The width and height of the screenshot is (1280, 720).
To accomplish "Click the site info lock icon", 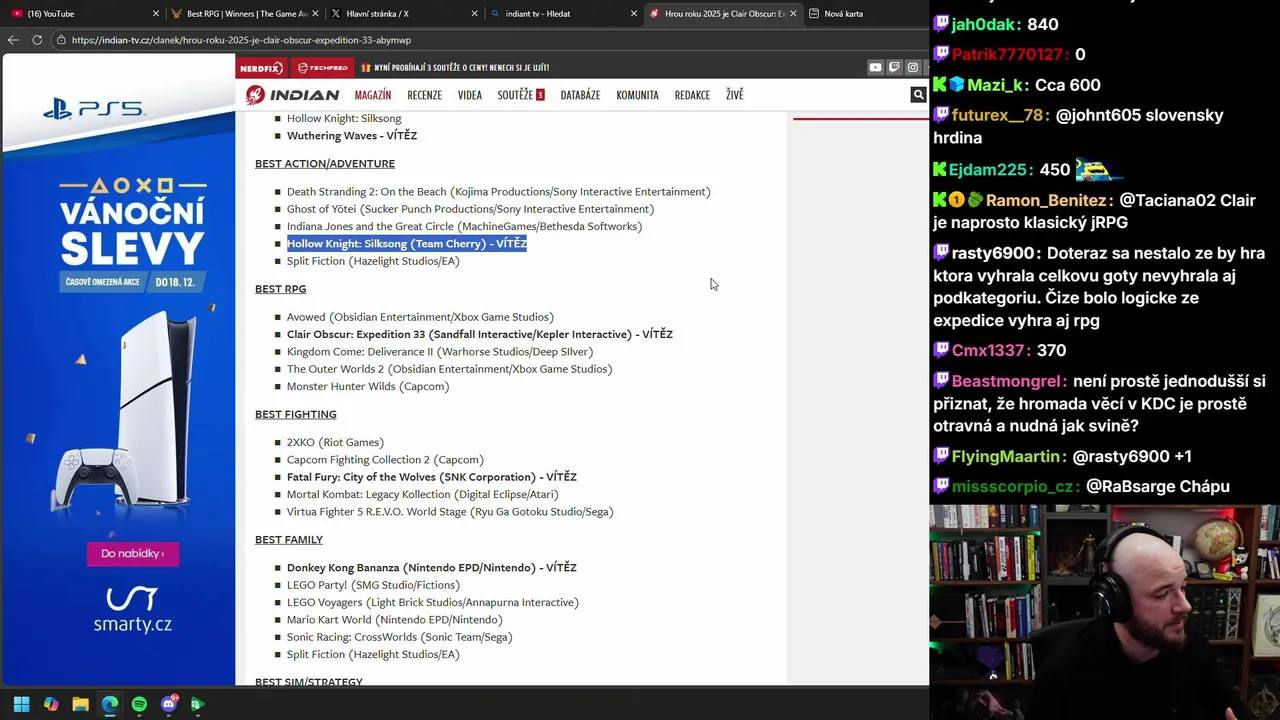I will point(61,40).
